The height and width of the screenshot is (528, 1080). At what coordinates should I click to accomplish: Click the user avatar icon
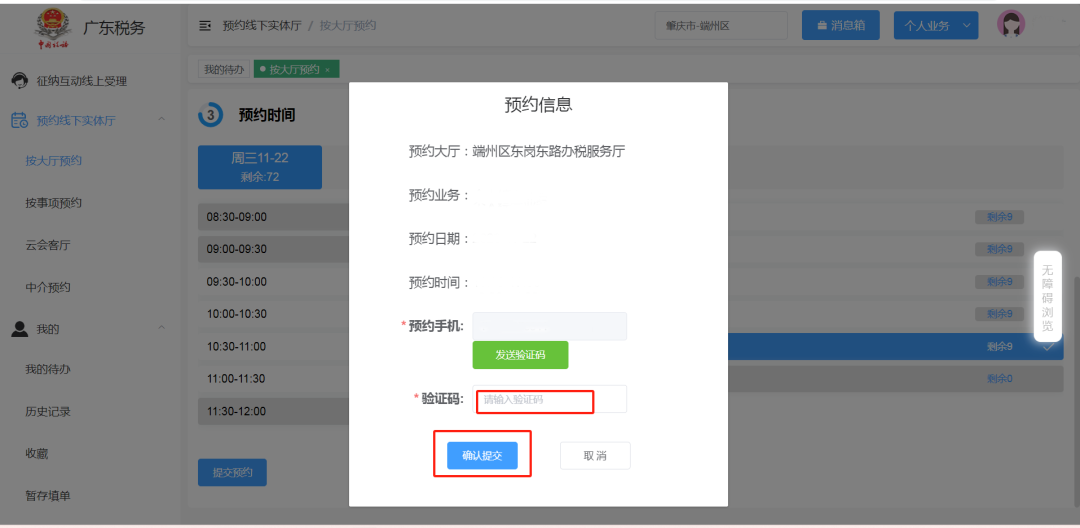[x=1011, y=24]
